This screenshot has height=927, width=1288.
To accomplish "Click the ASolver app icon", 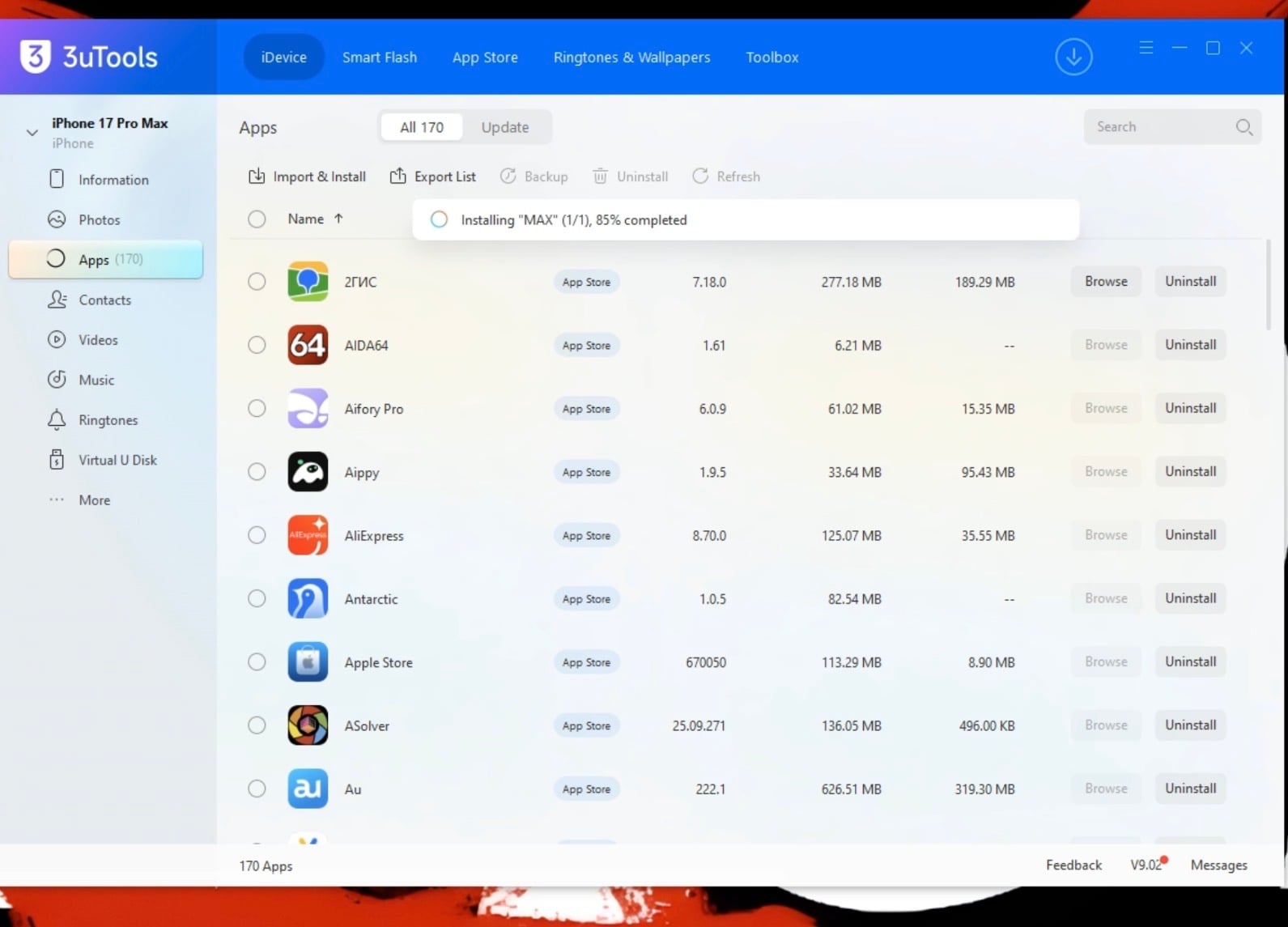I will point(308,725).
